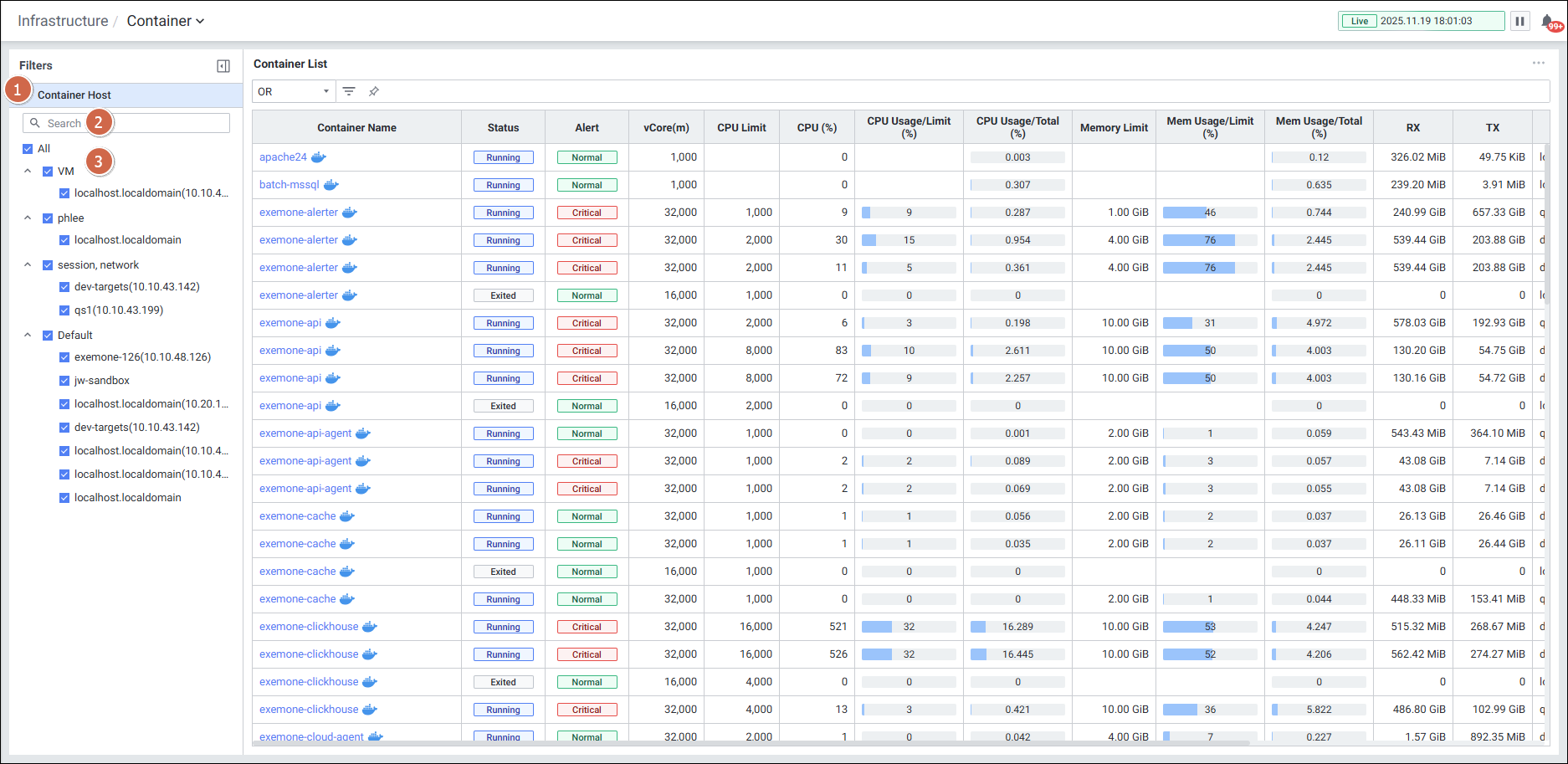This screenshot has height=764, width=1568.
Task: Pause the live data refresh
Action: (x=1520, y=21)
